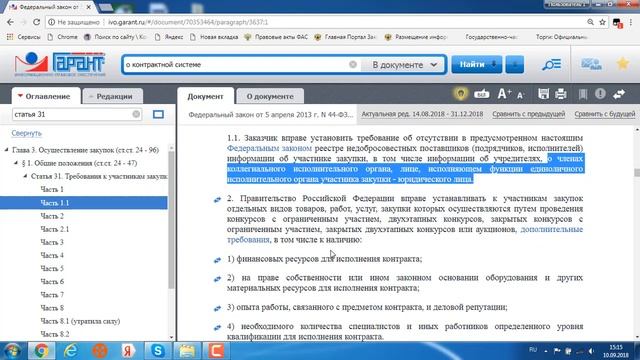The width and height of the screenshot is (640, 360).
Task: Open the people icon beside the star
Action: click(591, 64)
